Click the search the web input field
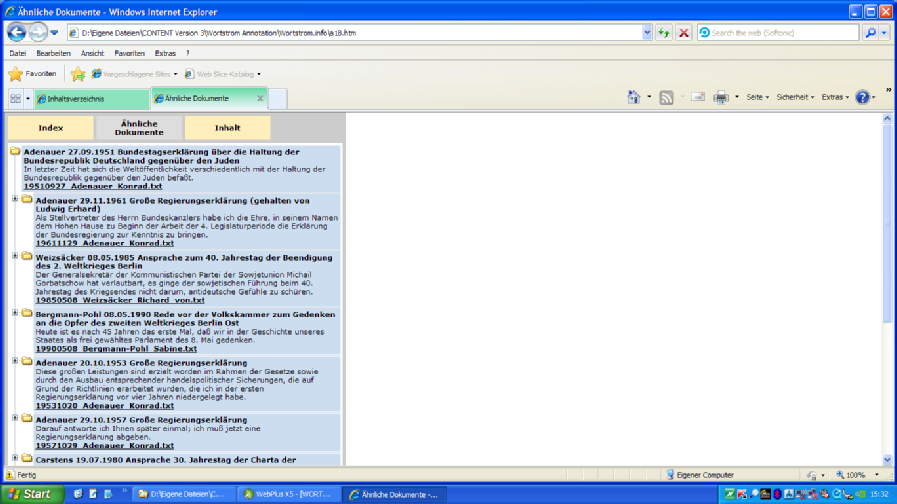Viewport: 897px width, 504px height. point(780,32)
